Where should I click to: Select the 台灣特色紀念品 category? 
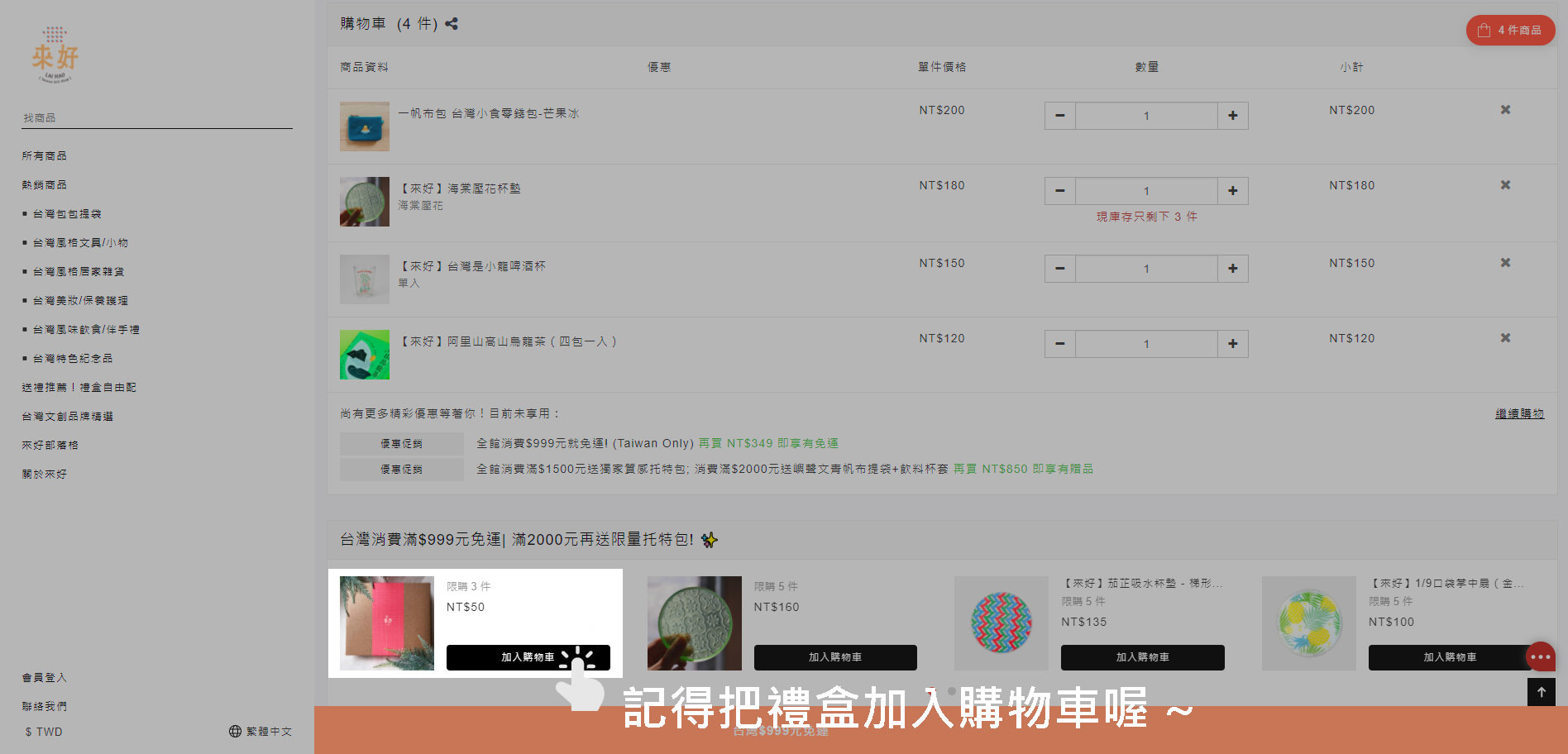pos(73,358)
